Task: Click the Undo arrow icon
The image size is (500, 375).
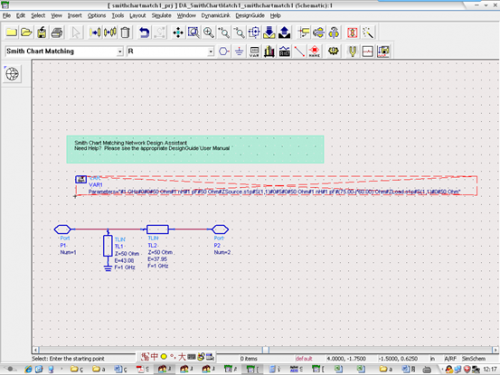Action: click(144, 33)
